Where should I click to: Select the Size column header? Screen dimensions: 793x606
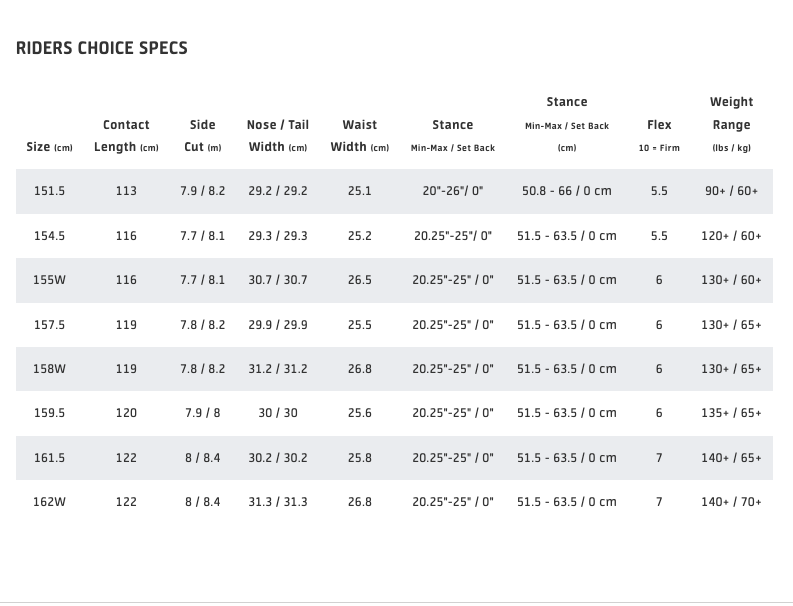click(x=49, y=147)
